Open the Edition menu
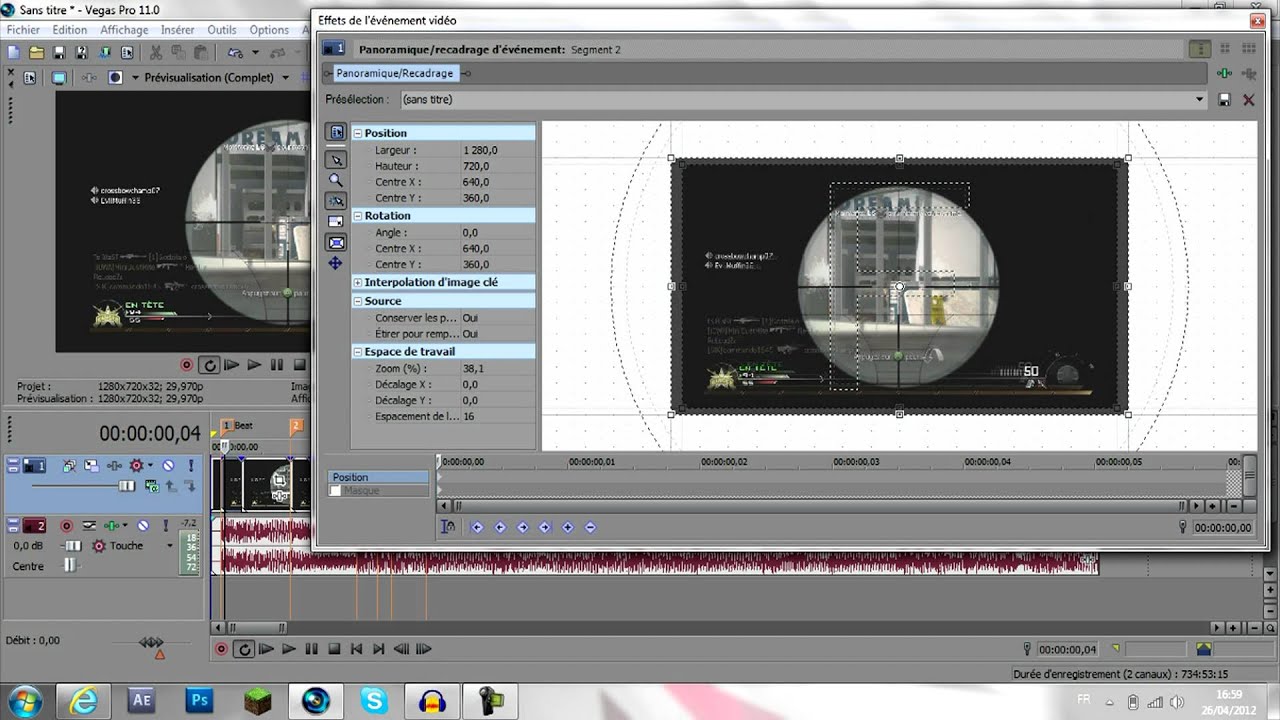The image size is (1280, 720). point(70,30)
